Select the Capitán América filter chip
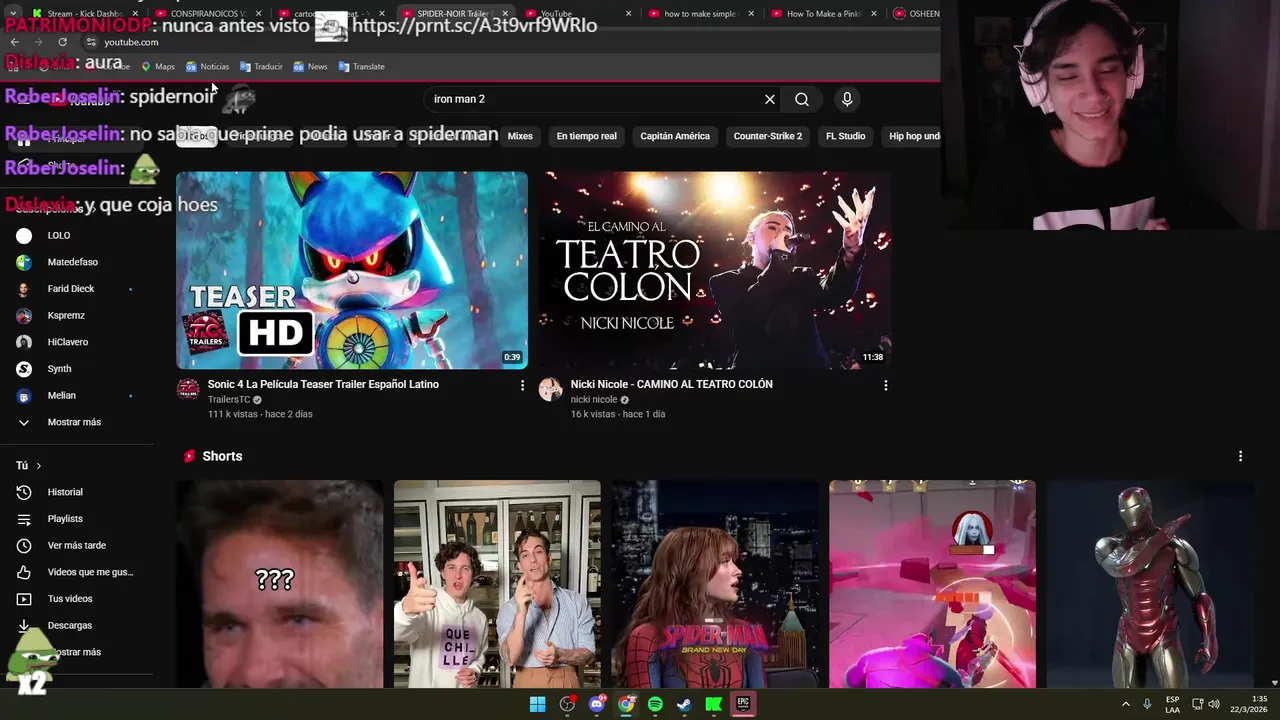The width and height of the screenshot is (1280, 720). [675, 136]
